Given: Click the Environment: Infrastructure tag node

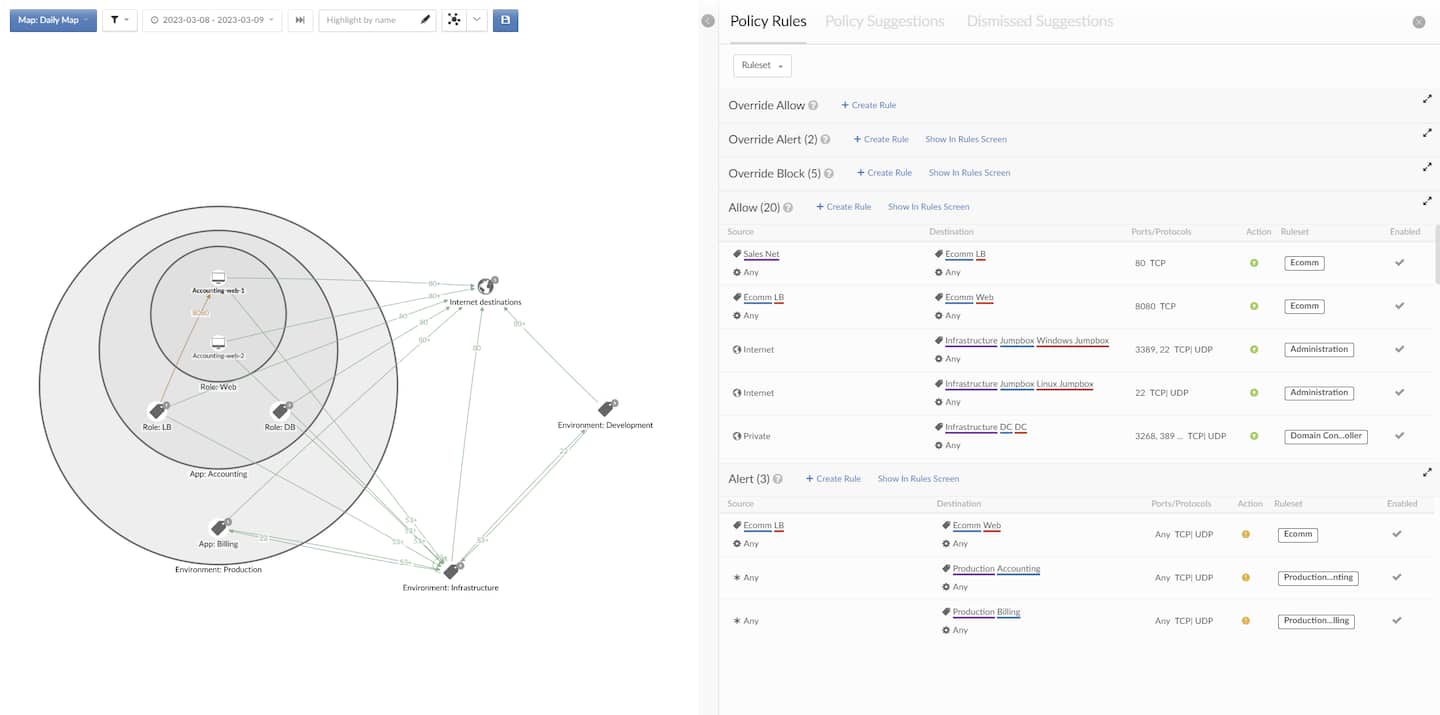Looking at the screenshot, I should [x=452, y=571].
